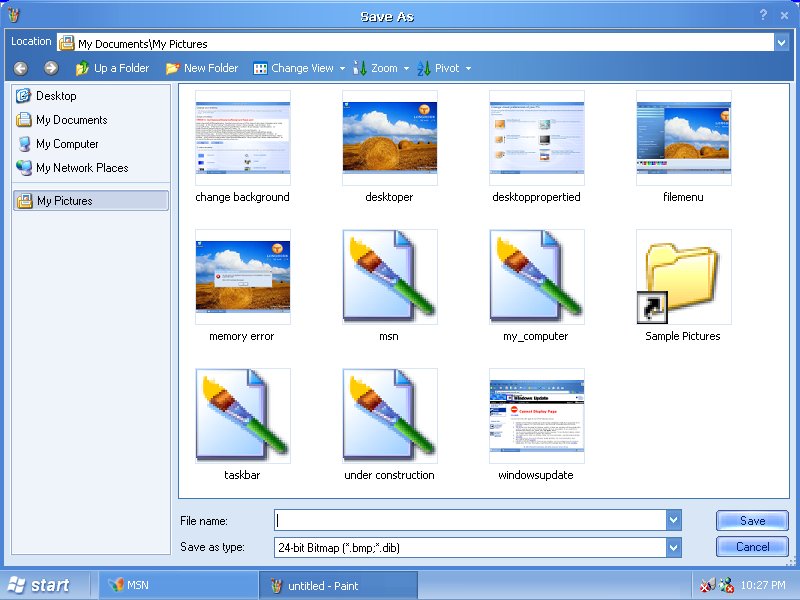Open the Change View dropdown
This screenshot has height=600, width=800.
(x=299, y=68)
